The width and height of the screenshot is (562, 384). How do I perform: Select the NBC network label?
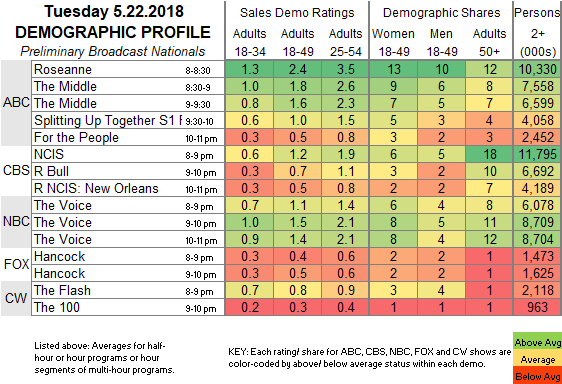pyautogui.click(x=16, y=222)
